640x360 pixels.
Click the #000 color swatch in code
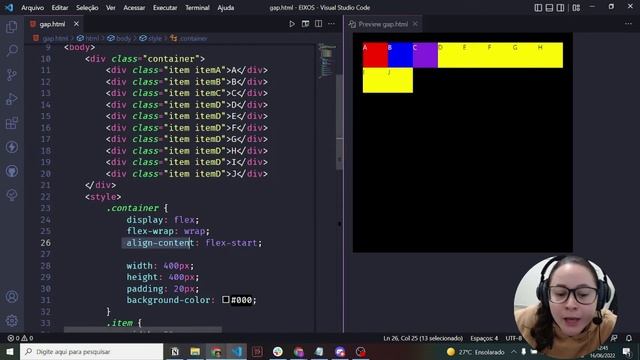coord(226,300)
